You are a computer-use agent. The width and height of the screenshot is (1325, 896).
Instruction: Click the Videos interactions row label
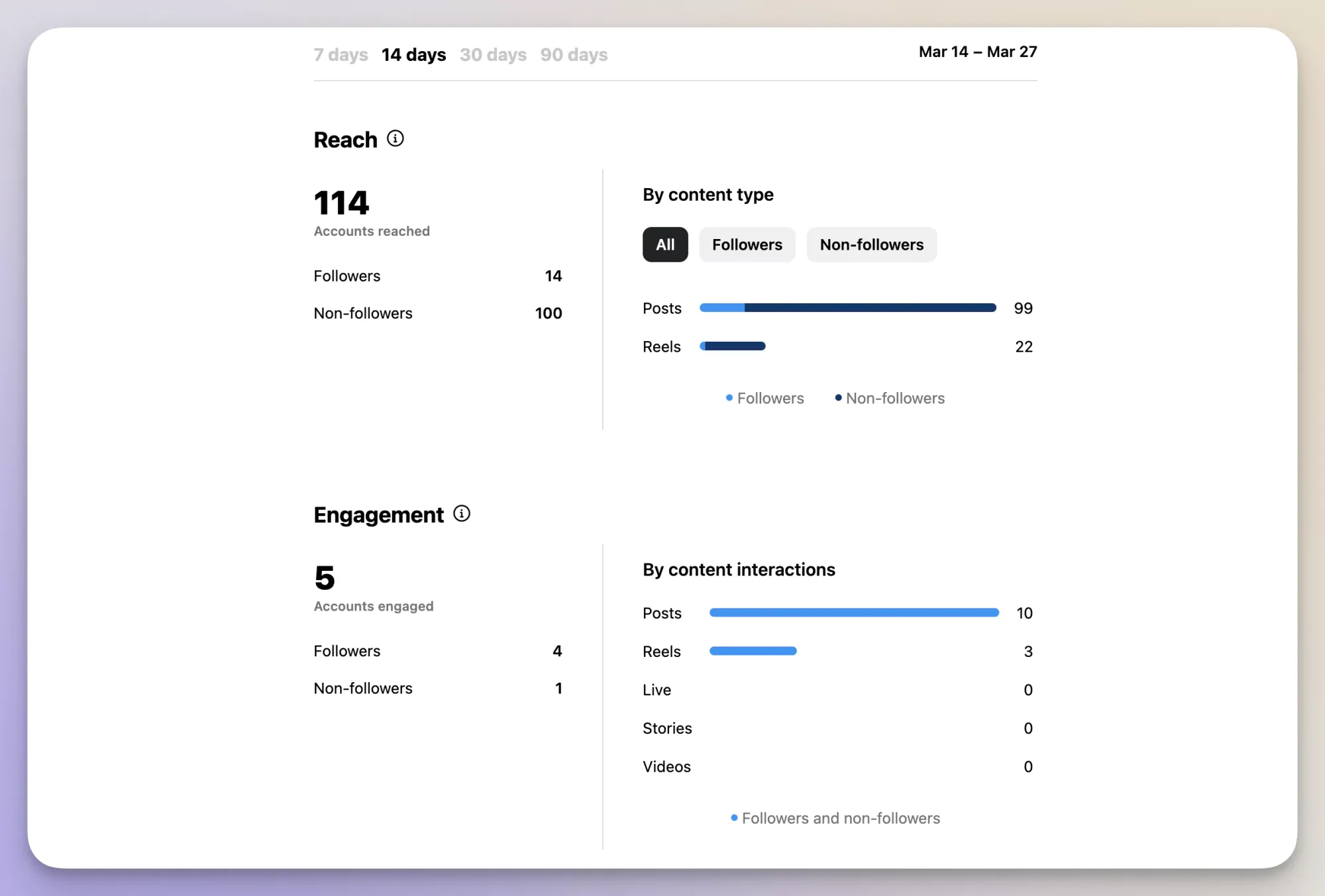(666, 767)
